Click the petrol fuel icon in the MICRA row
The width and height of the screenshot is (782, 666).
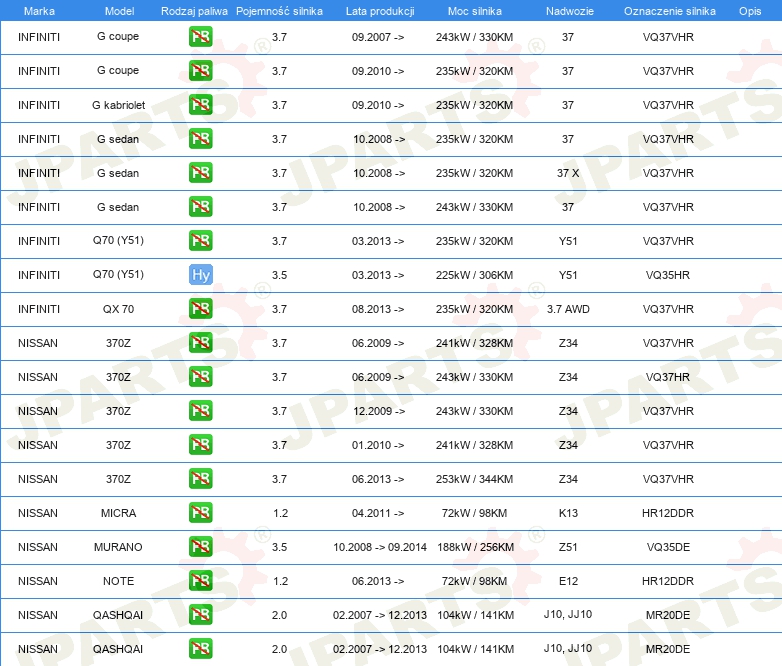[200, 513]
